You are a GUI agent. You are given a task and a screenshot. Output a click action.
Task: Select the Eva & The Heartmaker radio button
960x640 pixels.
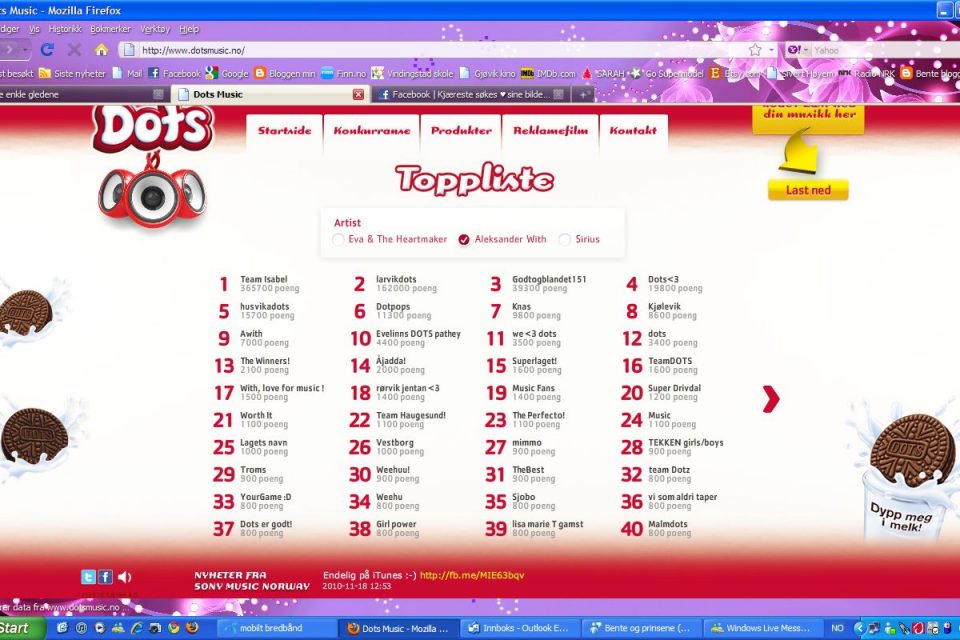pyautogui.click(x=338, y=240)
